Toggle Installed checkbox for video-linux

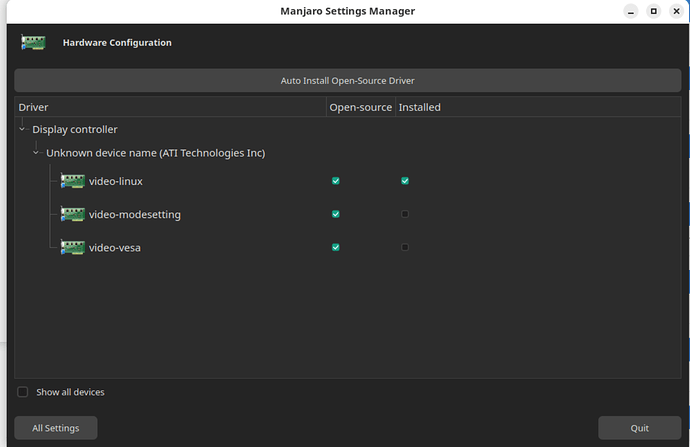tap(405, 181)
